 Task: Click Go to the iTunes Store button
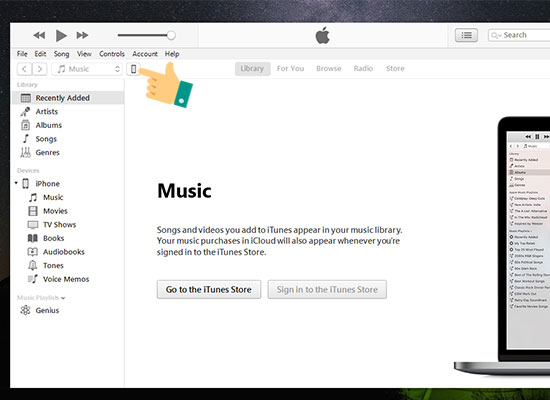tap(209, 289)
